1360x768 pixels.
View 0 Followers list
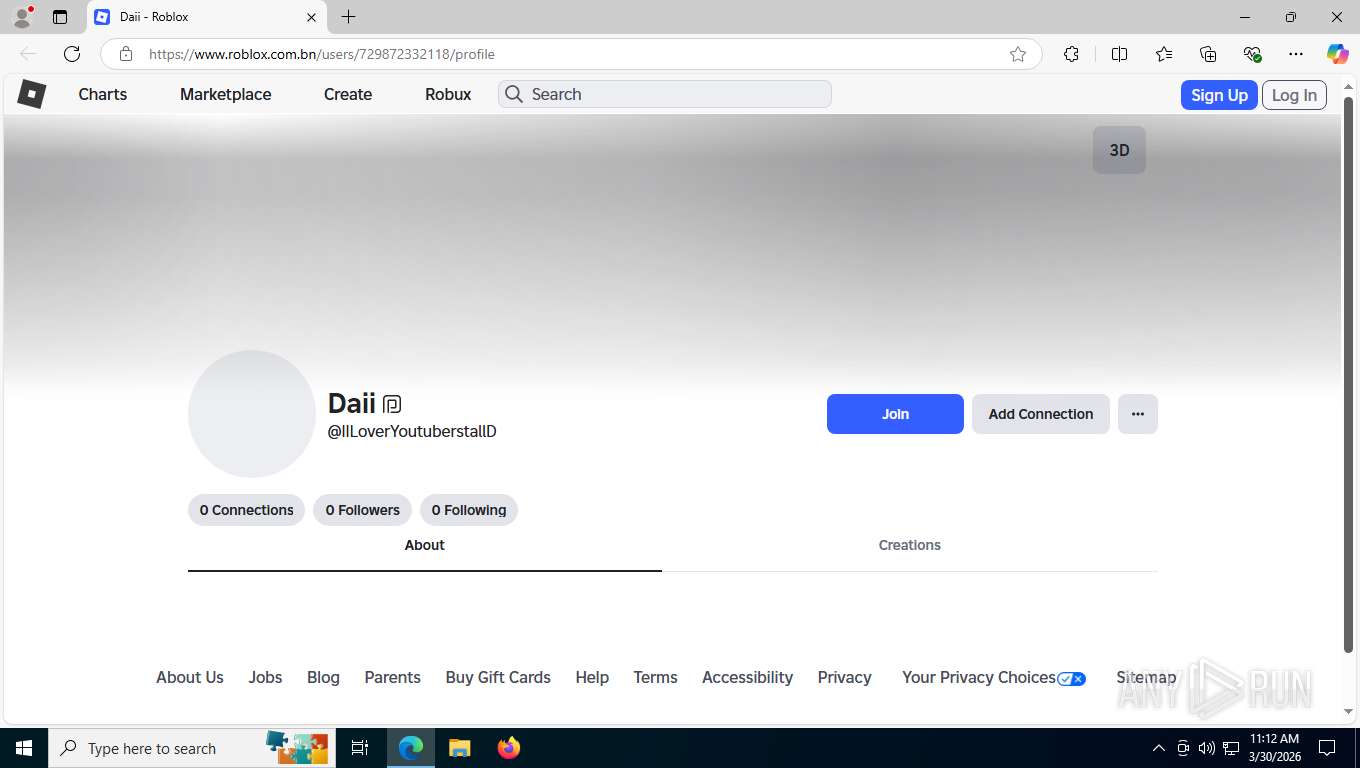pos(362,510)
